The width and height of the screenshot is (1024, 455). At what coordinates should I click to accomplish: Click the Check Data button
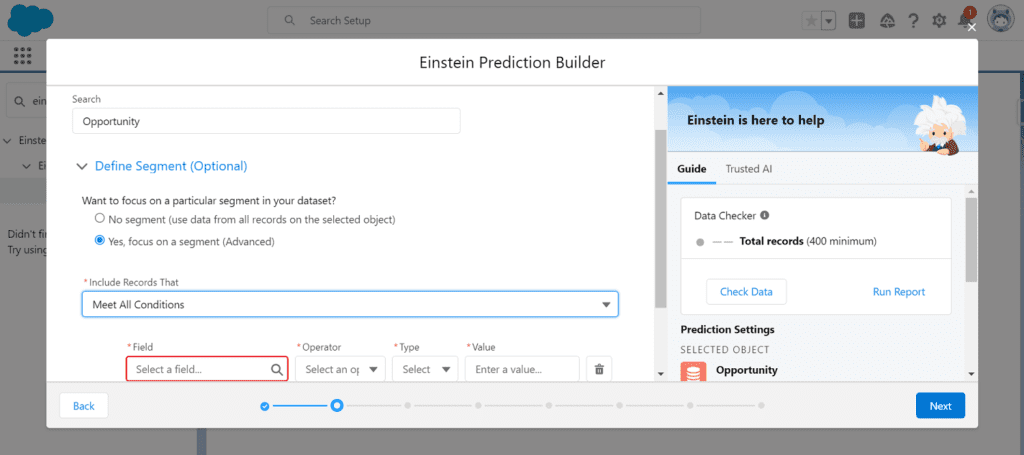[746, 292]
